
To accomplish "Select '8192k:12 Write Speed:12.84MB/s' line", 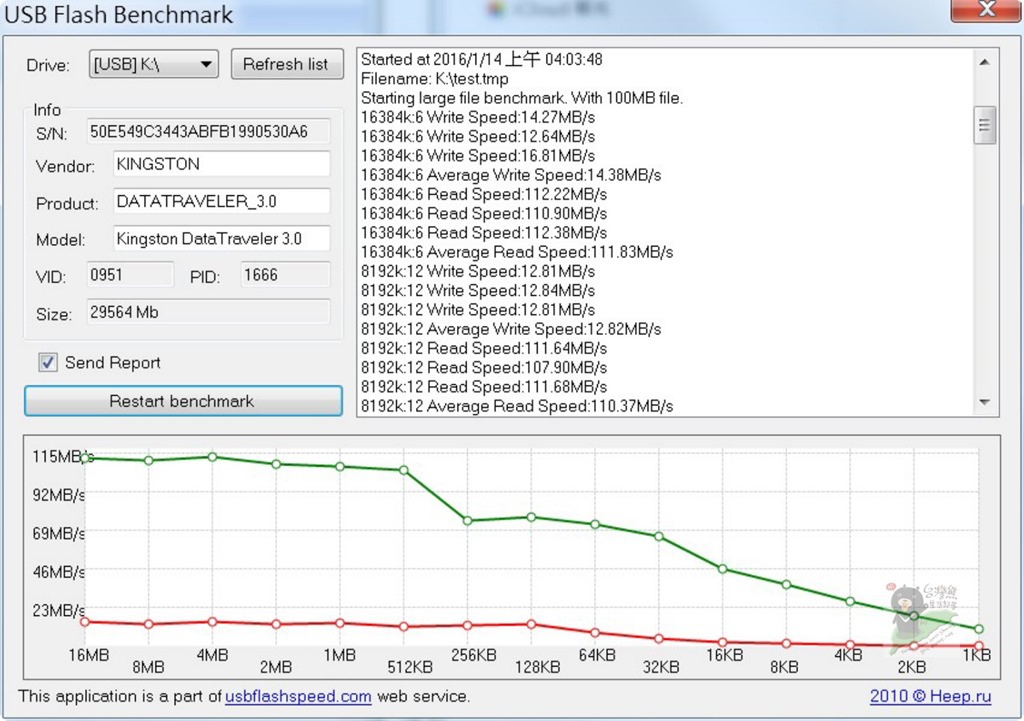I will 478,291.
